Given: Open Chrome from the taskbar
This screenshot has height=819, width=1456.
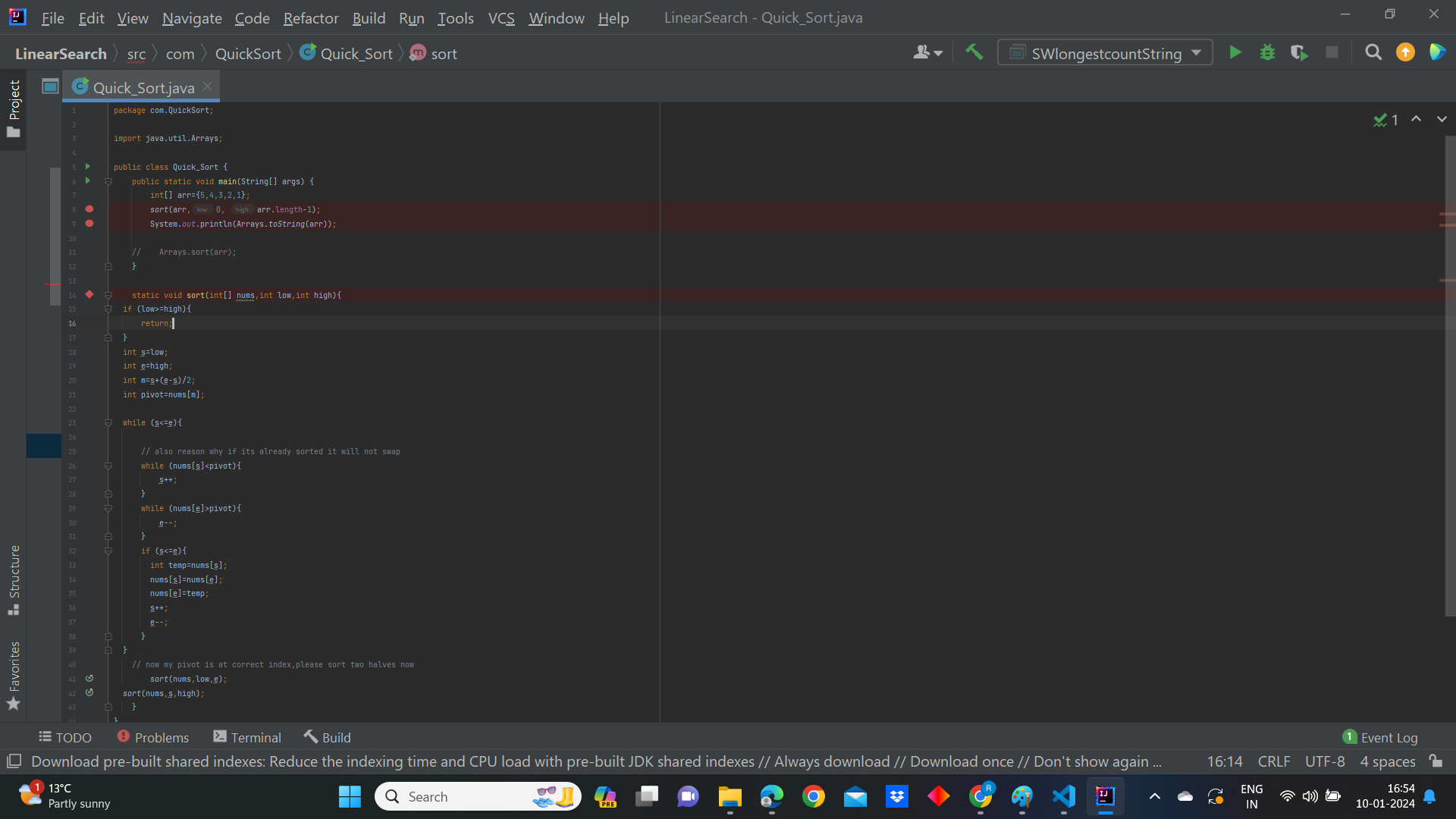Looking at the screenshot, I should (814, 796).
